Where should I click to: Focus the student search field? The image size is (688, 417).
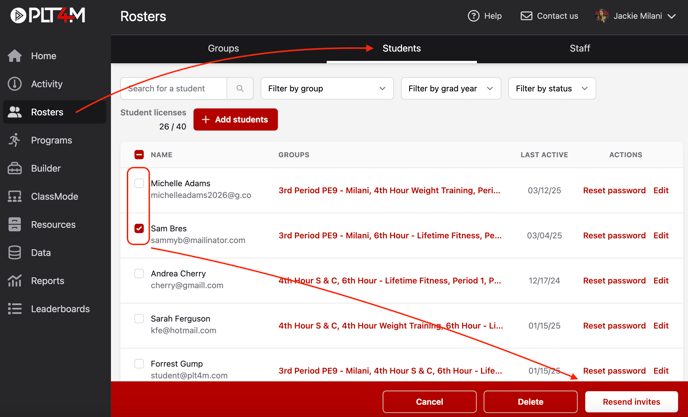click(174, 89)
